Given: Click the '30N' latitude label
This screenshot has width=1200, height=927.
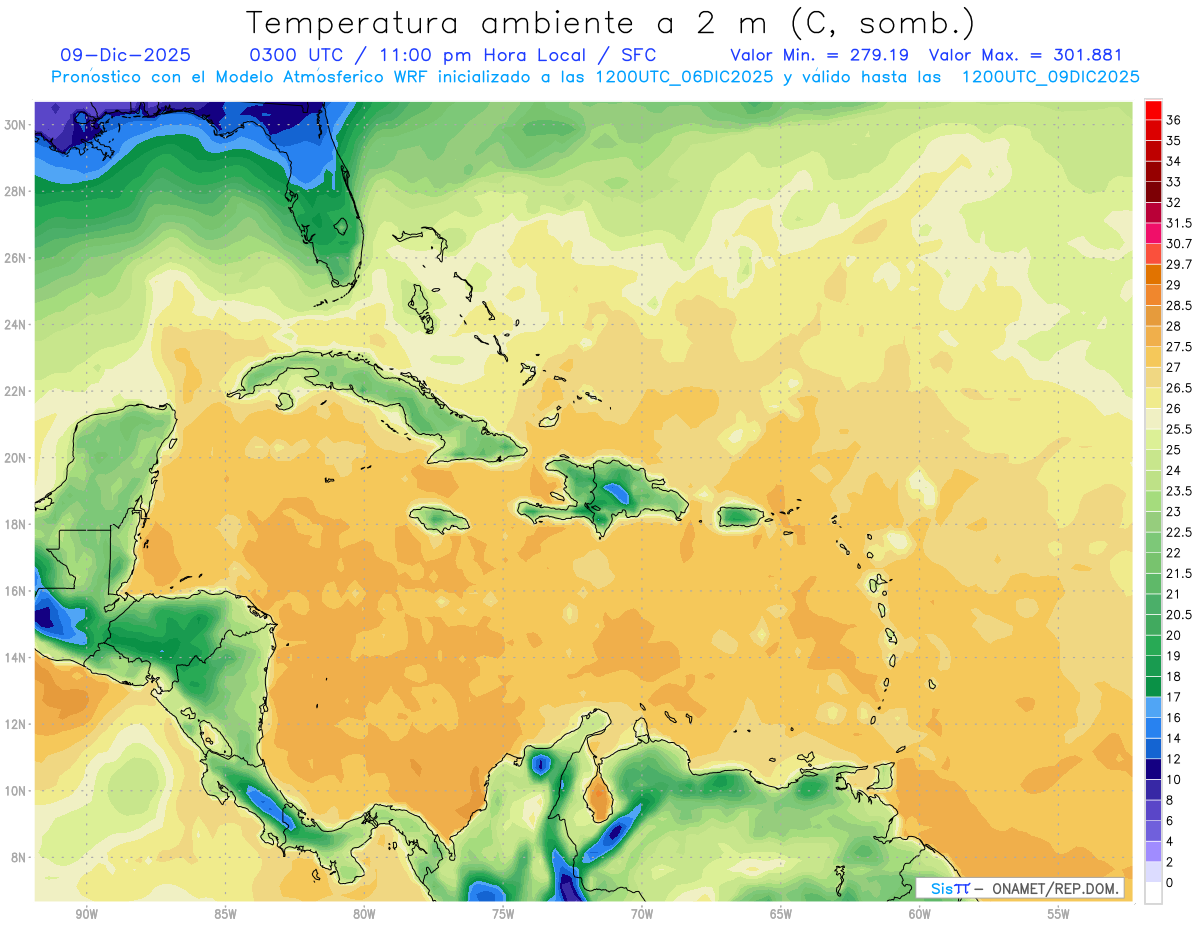Looking at the screenshot, I should (x=17, y=125).
